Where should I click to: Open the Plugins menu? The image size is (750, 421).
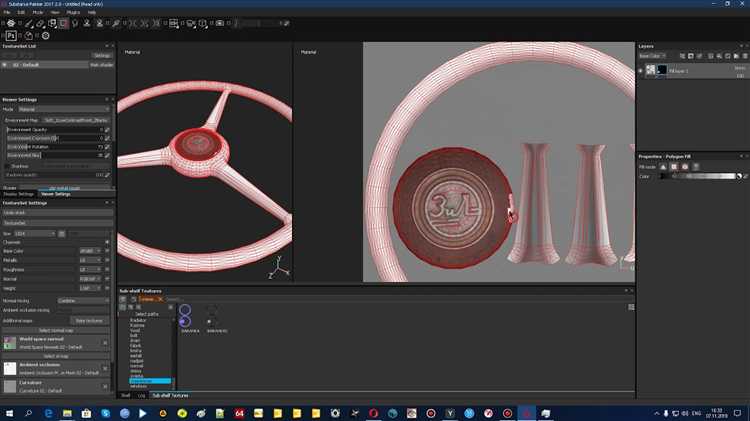pos(73,12)
